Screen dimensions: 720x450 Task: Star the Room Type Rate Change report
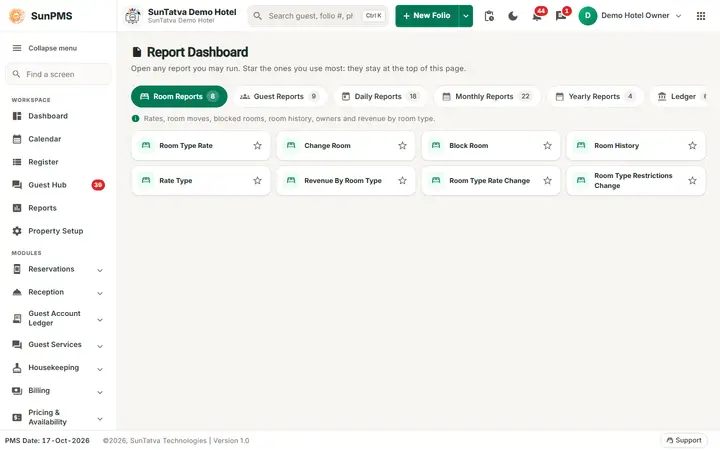pos(547,180)
